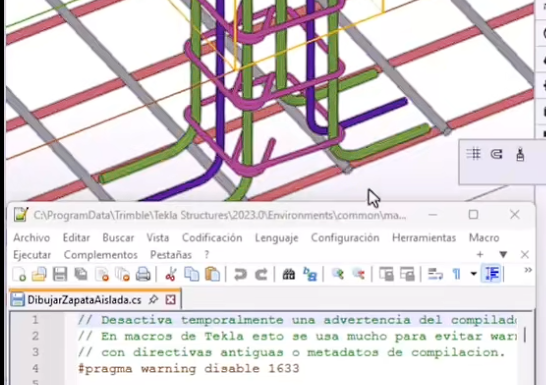Viewport: 546px width, 385px height.
Task: Maximize the Notepad++ window
Action: point(473,214)
